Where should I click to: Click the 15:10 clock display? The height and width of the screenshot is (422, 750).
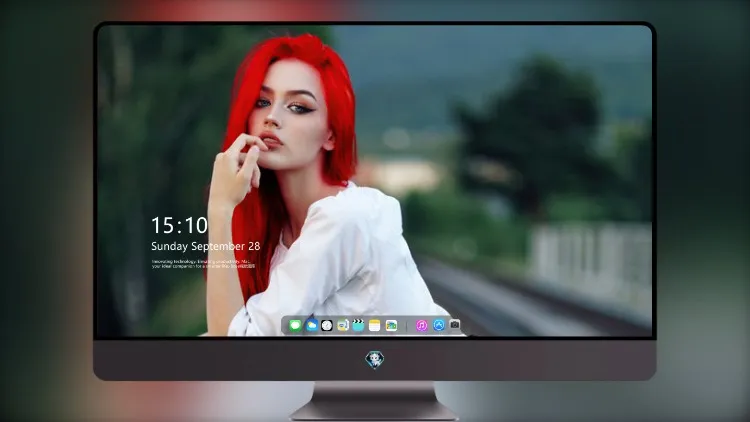(179, 225)
